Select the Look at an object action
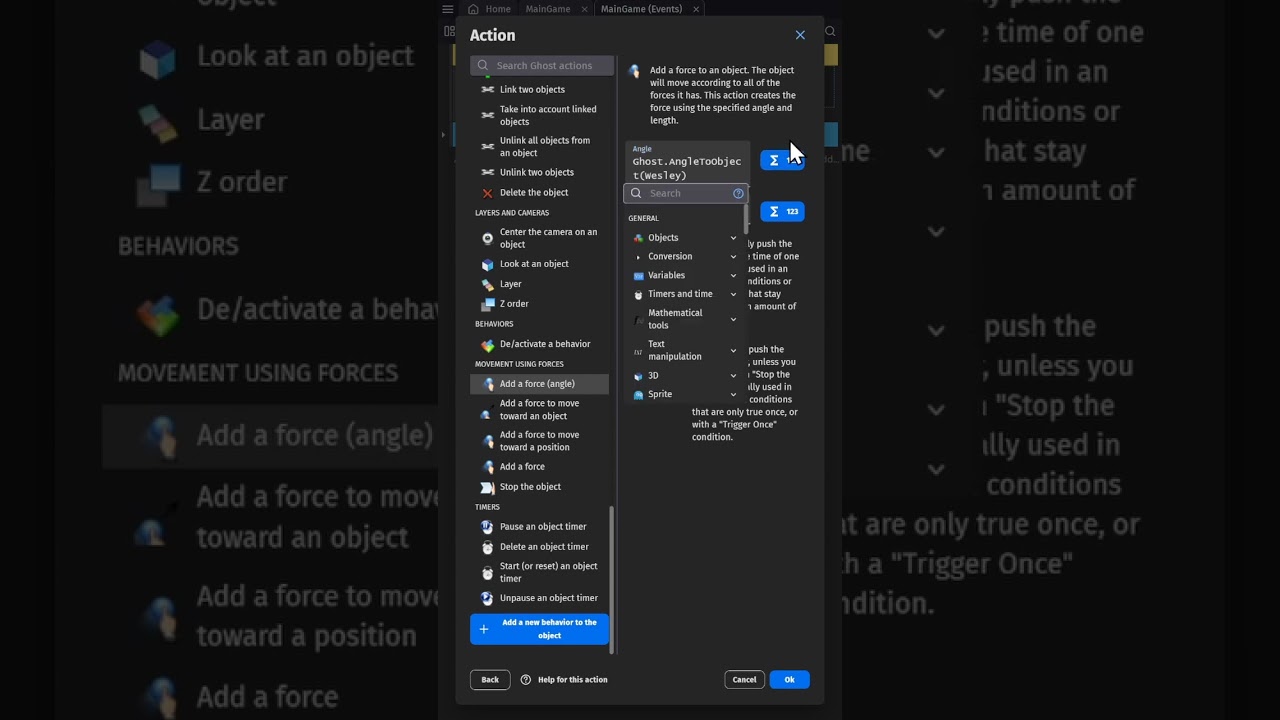The height and width of the screenshot is (720, 1280). [x=539, y=264]
